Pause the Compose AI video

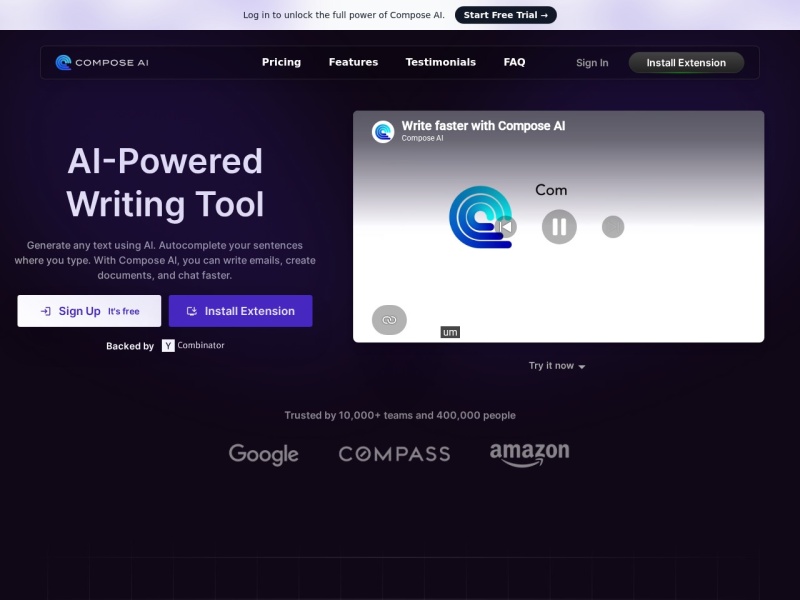pos(559,227)
